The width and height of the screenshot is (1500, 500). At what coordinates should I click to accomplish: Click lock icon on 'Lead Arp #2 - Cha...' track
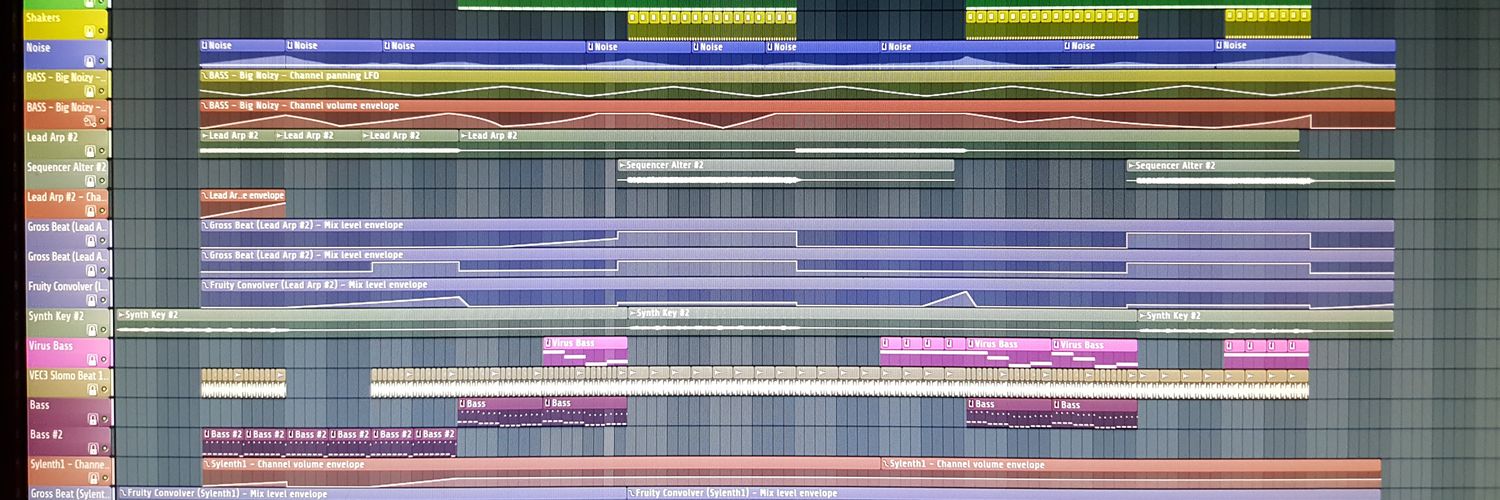tap(90, 211)
